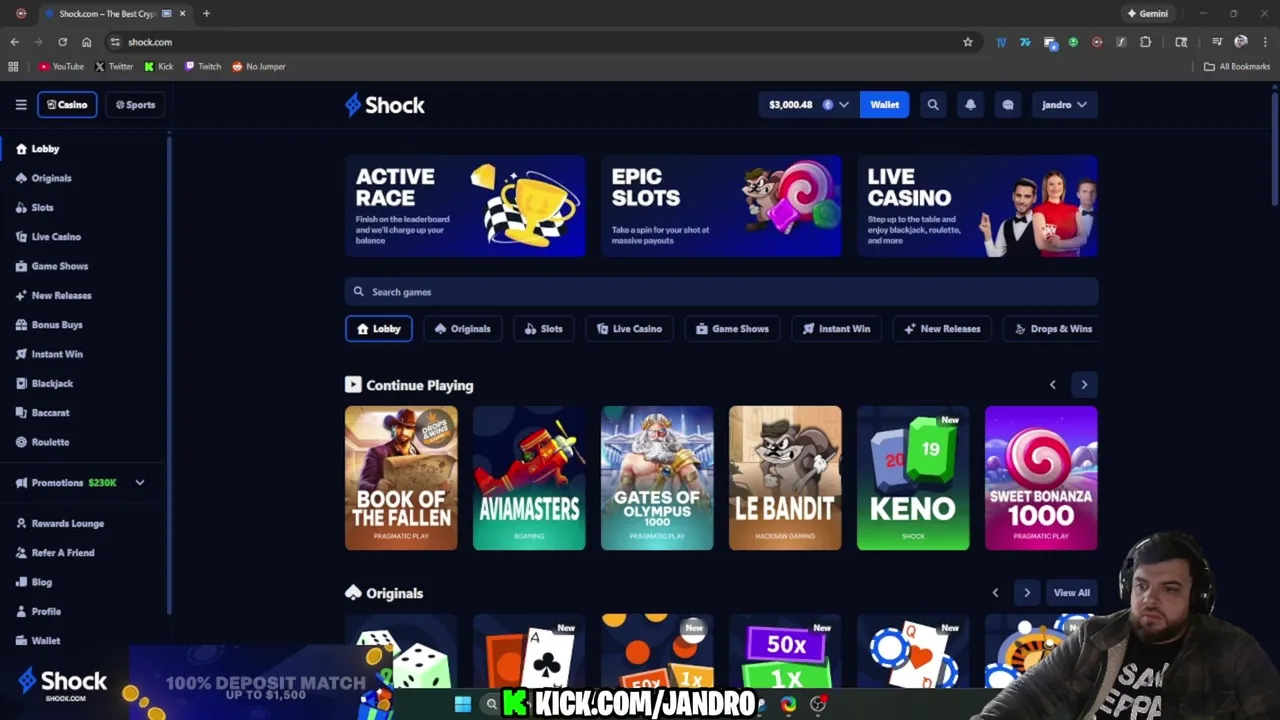Show previous Continue Playing games

pyautogui.click(x=1052, y=385)
